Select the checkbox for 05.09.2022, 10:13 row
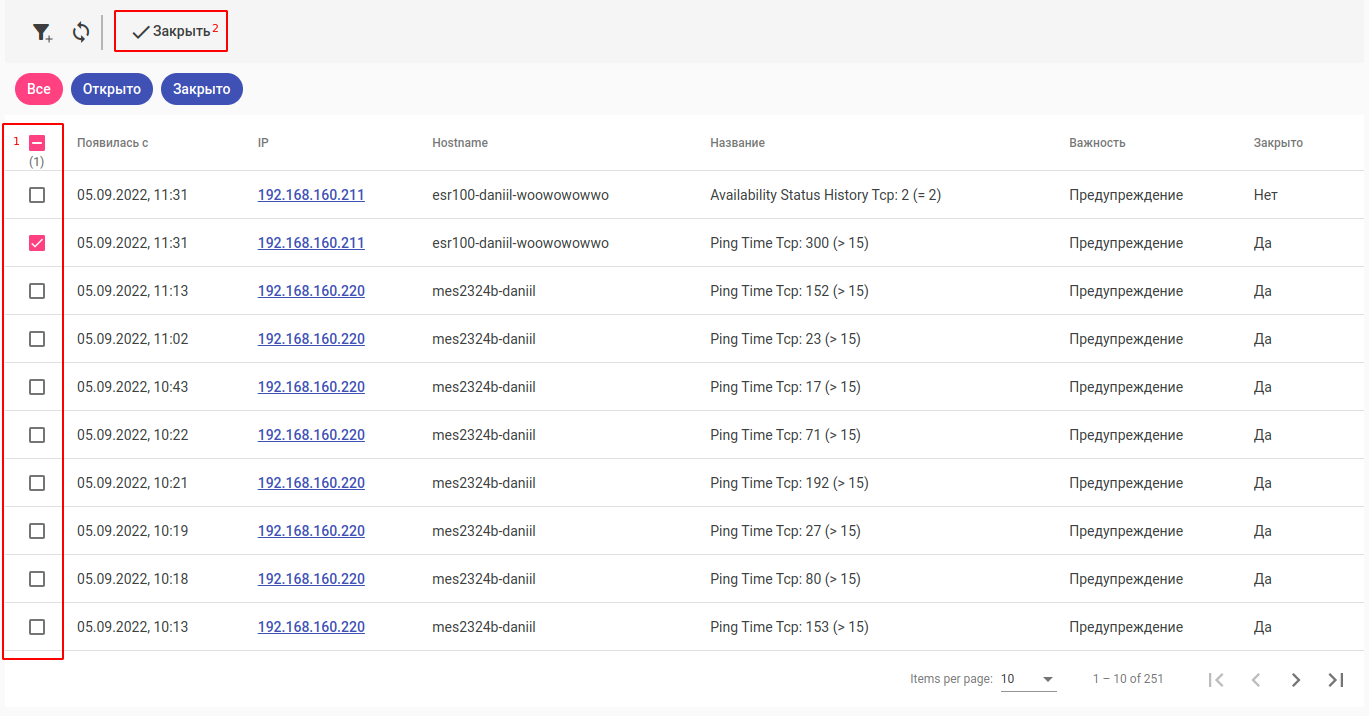This screenshot has height=716, width=1369. (x=37, y=627)
